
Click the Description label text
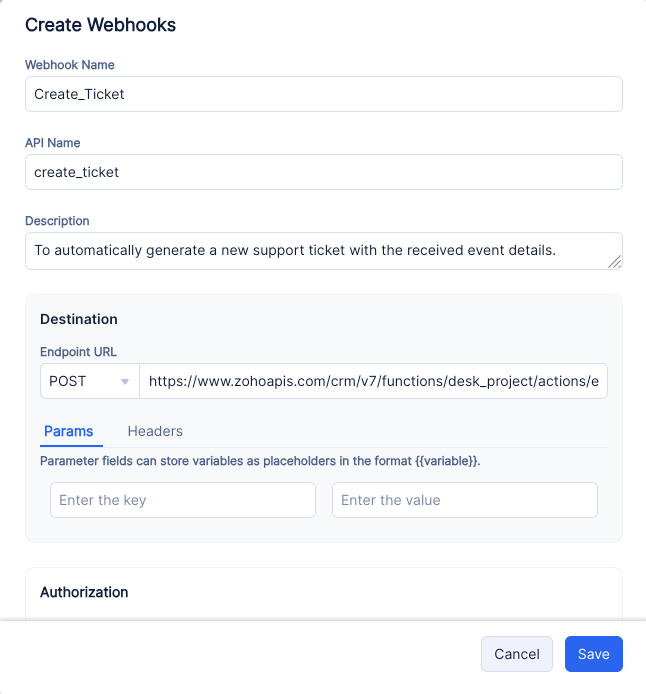[x=57, y=221]
